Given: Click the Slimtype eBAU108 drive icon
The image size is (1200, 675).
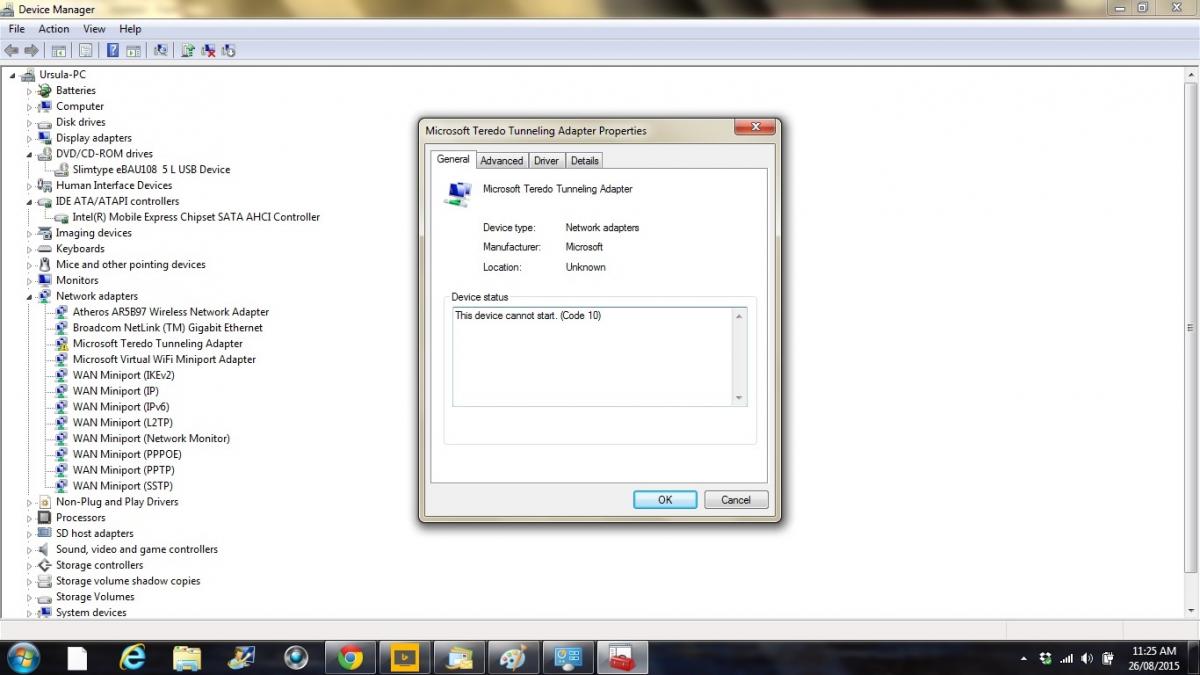Looking at the screenshot, I should (x=61, y=169).
